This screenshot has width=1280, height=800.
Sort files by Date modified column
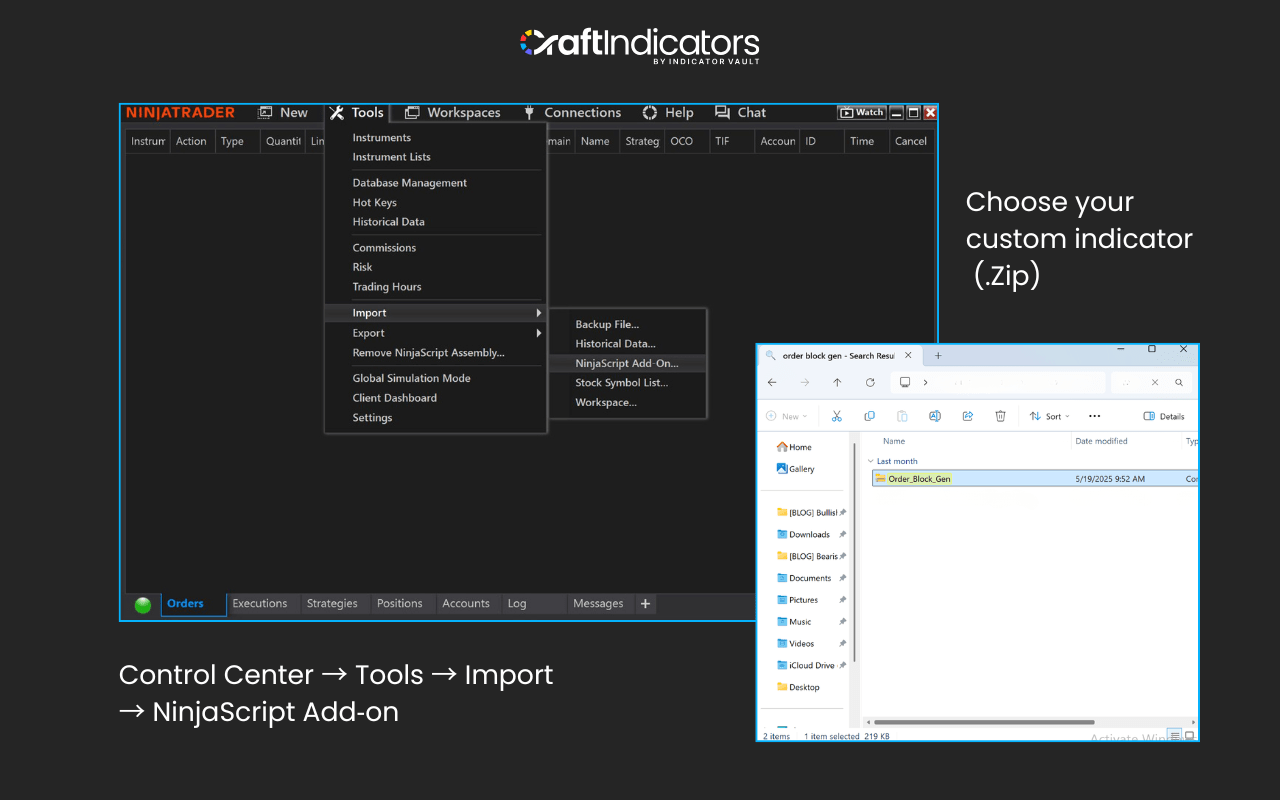point(1101,441)
